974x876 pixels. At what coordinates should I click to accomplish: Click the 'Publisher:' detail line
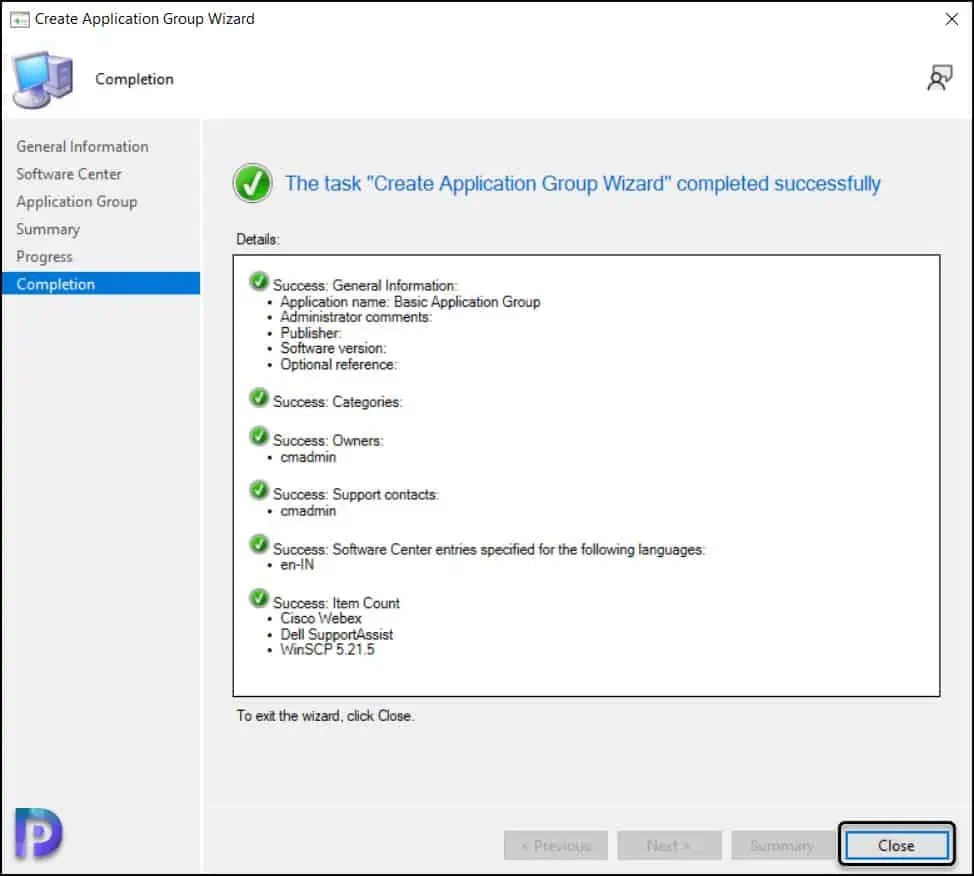point(311,333)
